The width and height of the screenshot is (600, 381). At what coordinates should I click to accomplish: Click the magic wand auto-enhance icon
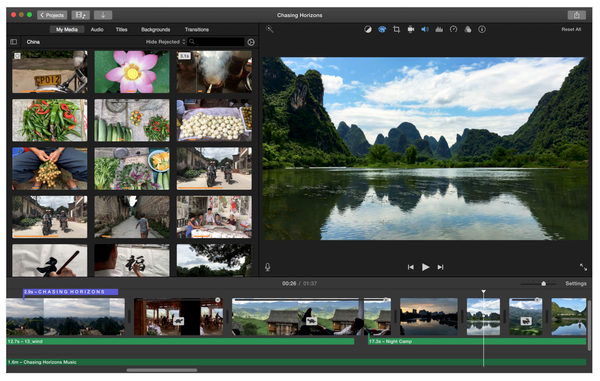269,29
